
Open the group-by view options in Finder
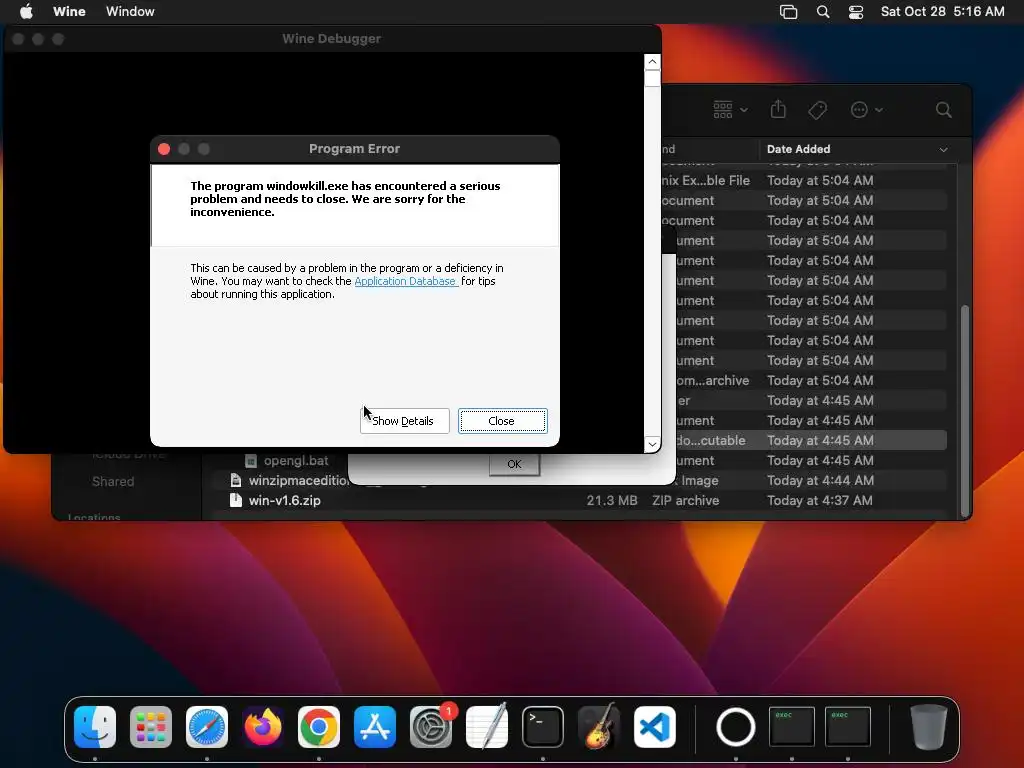(x=730, y=110)
